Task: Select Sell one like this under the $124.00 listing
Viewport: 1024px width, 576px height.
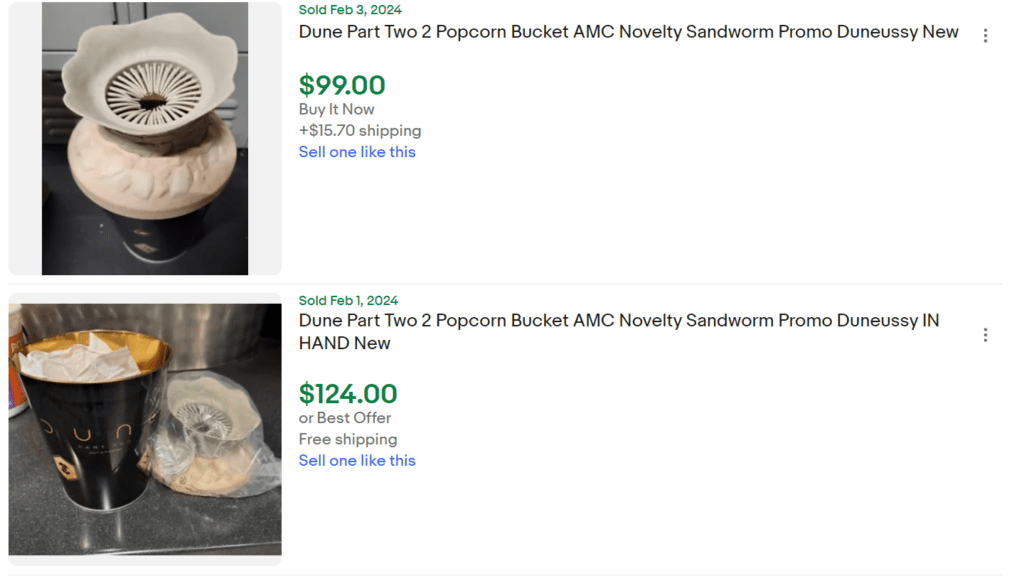Action: [x=357, y=460]
